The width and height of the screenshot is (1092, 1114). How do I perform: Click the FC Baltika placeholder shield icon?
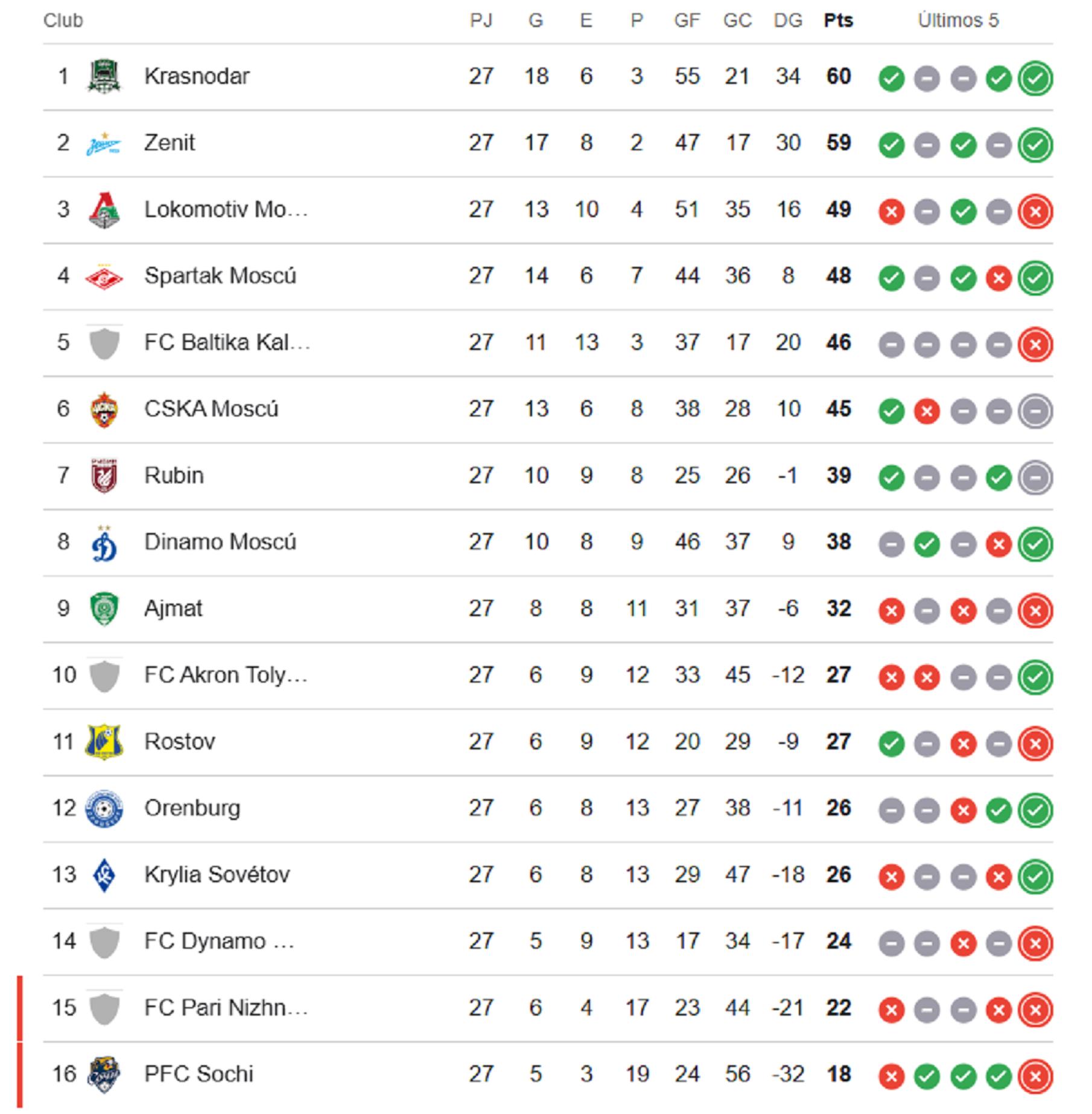pyautogui.click(x=104, y=343)
